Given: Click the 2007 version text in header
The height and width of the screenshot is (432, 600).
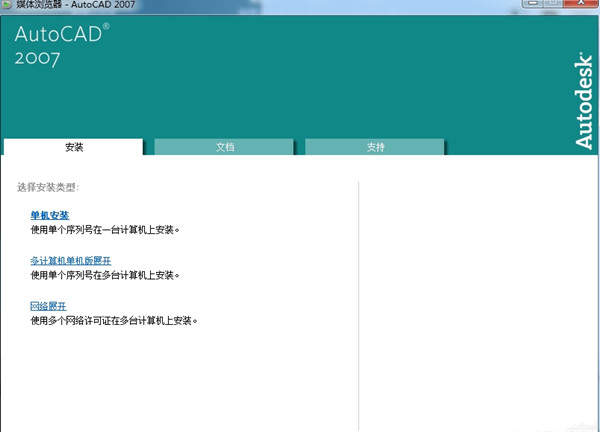Looking at the screenshot, I should 38,58.
